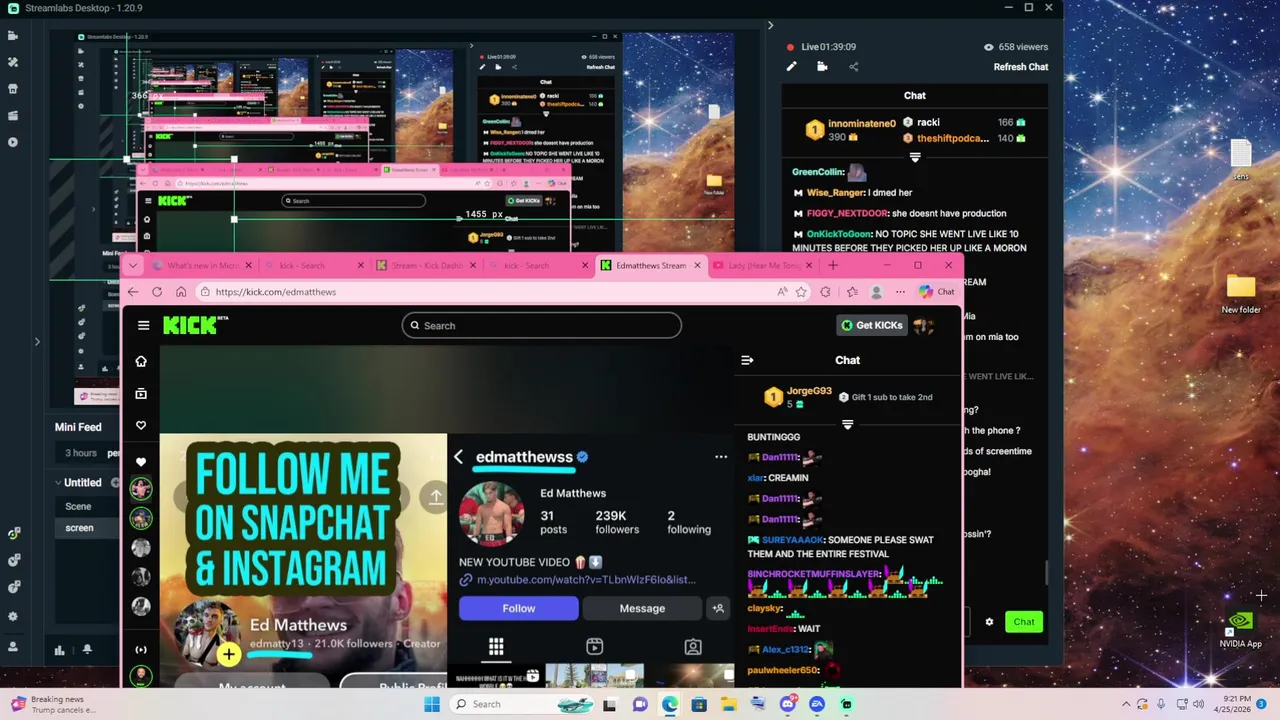Click the Edge address bar URL
This screenshot has height=720, width=1280.
click(276, 292)
